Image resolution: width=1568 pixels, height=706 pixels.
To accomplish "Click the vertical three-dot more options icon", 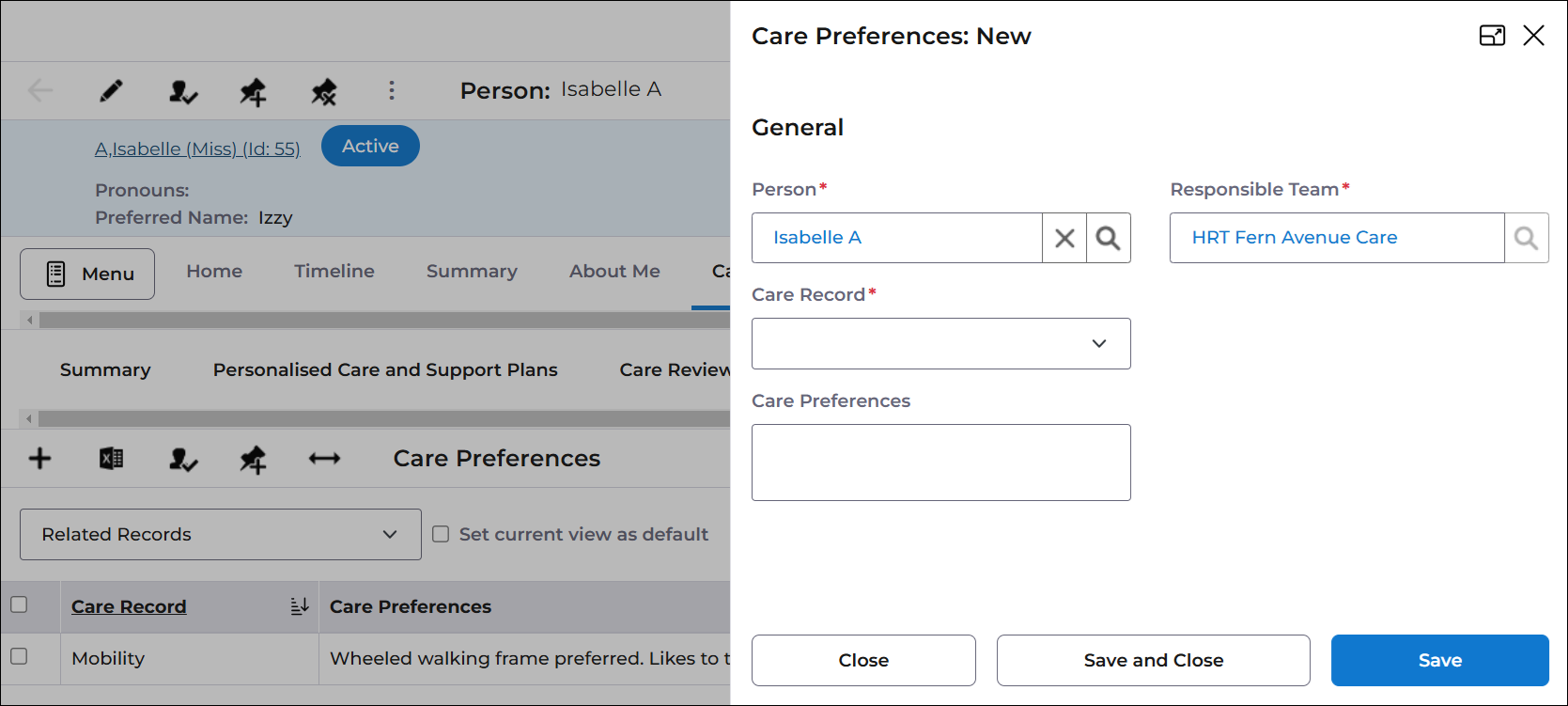I will click(x=392, y=90).
